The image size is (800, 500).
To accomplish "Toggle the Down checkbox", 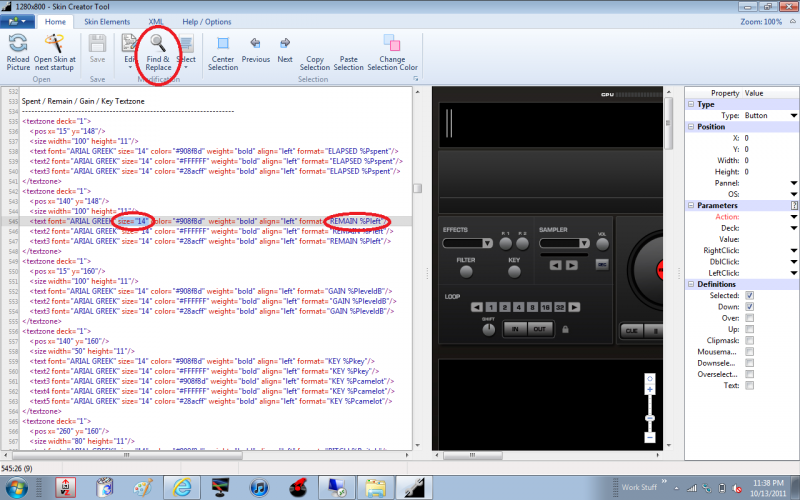I will point(749,307).
